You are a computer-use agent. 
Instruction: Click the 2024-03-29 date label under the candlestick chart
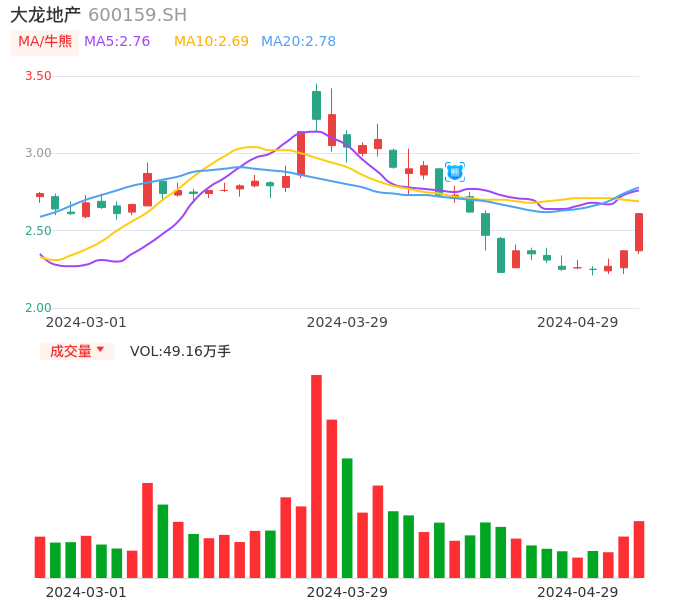(347, 322)
